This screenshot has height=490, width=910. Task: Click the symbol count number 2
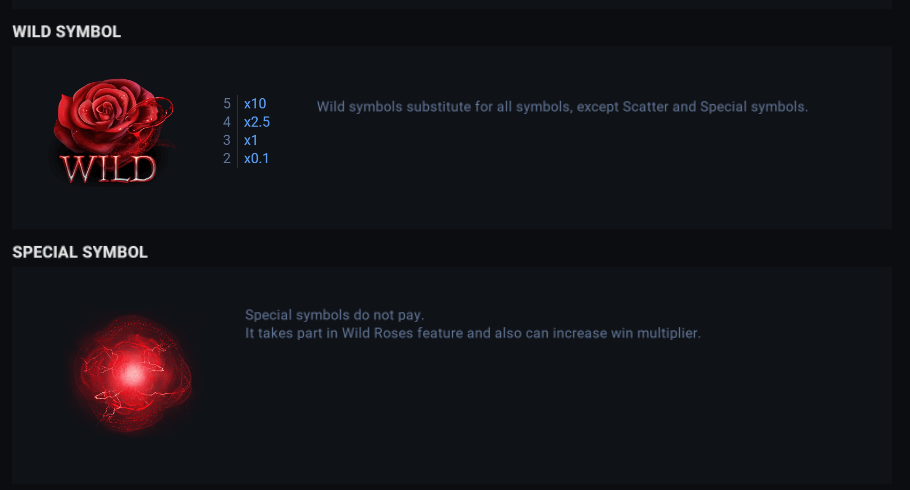pos(227,158)
